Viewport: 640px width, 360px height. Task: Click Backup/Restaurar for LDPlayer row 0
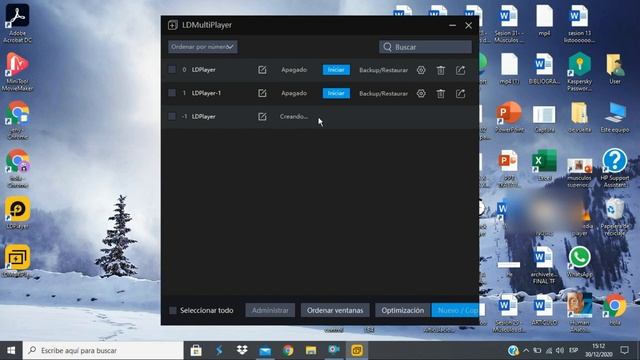point(383,70)
